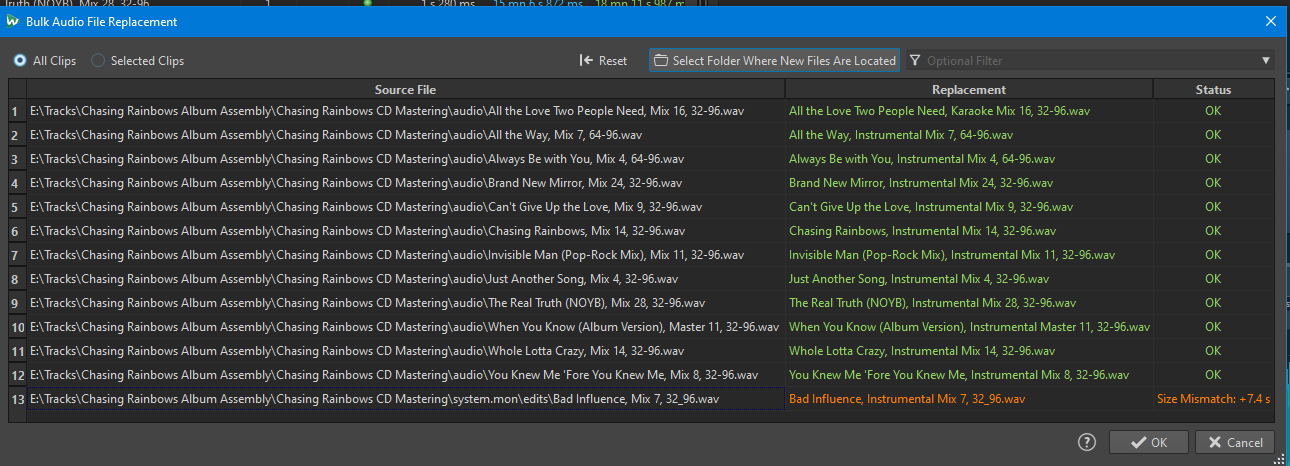Viewport: 1290px width, 466px height.
Task: Select source row All the Way, Mix 7
Action: click(x=405, y=134)
